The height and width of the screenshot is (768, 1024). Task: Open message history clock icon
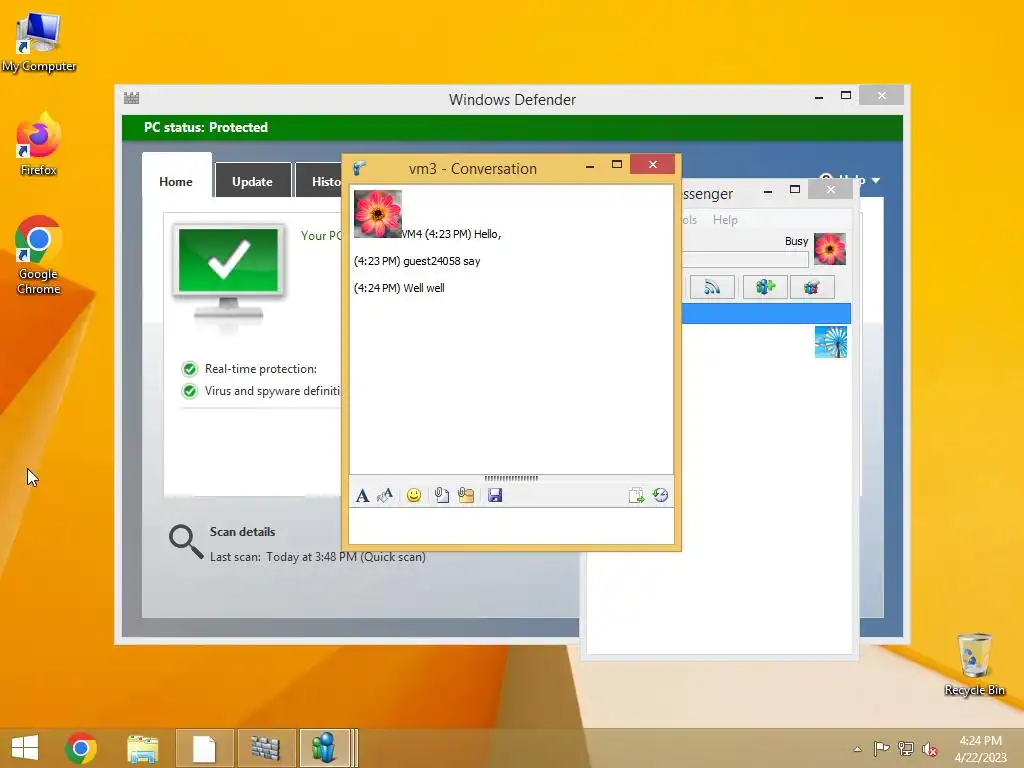tap(660, 496)
